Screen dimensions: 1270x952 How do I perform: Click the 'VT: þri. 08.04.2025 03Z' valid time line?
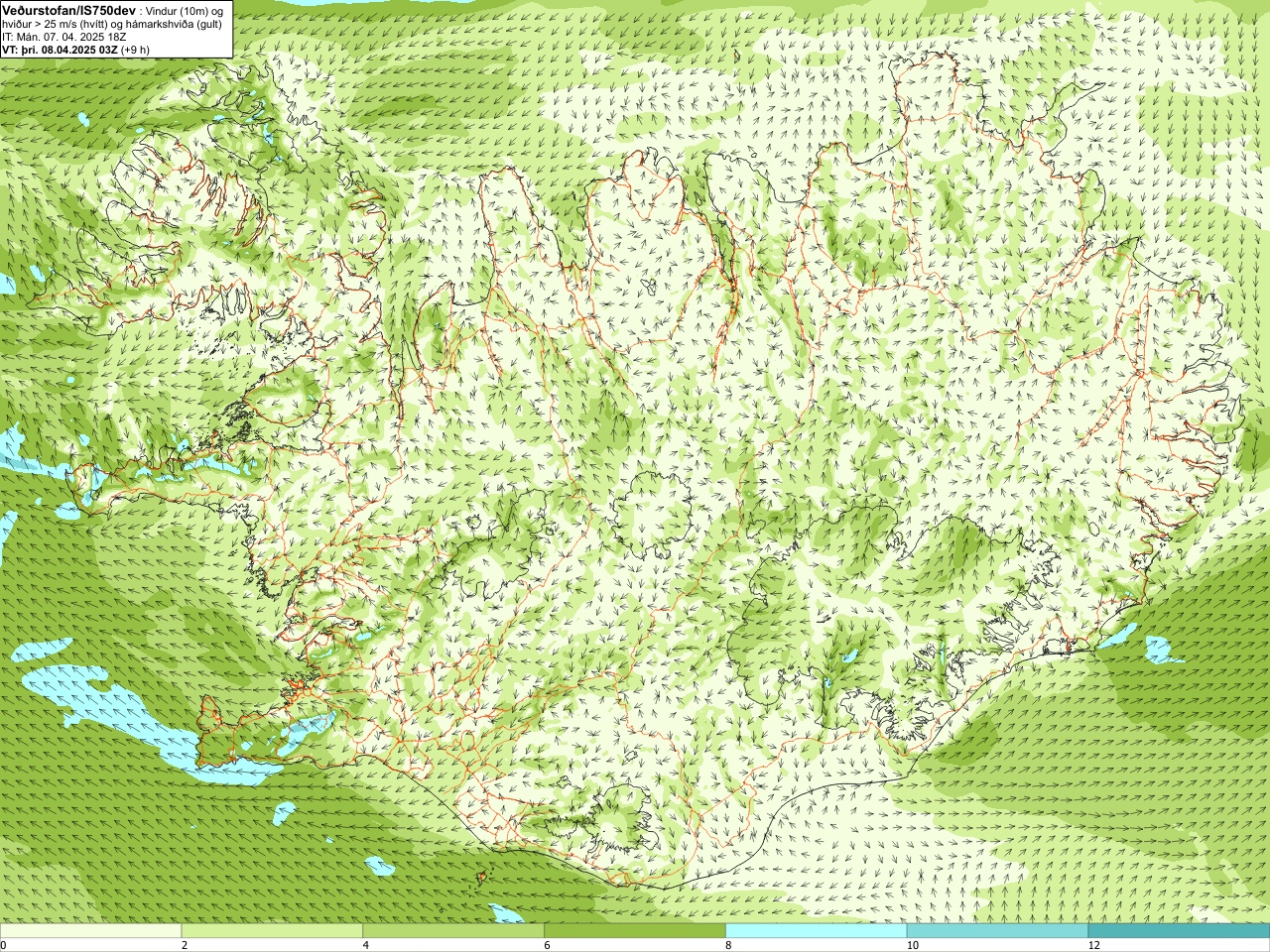(60, 50)
